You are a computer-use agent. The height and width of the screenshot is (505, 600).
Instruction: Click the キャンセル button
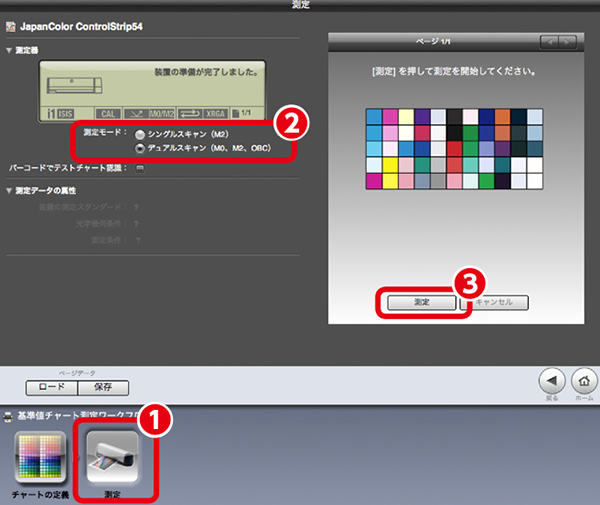click(x=494, y=302)
